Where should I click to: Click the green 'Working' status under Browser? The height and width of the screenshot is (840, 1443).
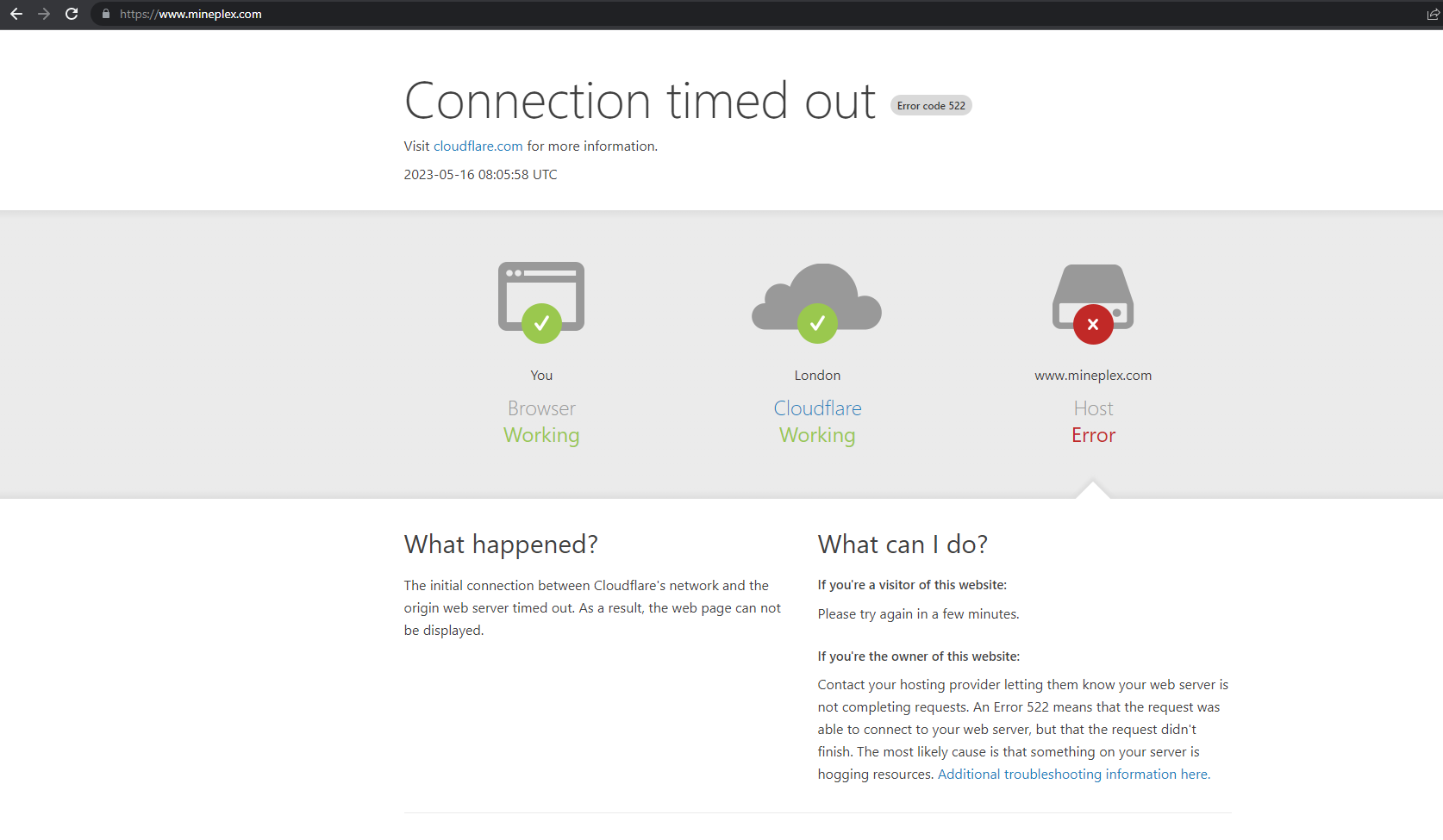(541, 435)
